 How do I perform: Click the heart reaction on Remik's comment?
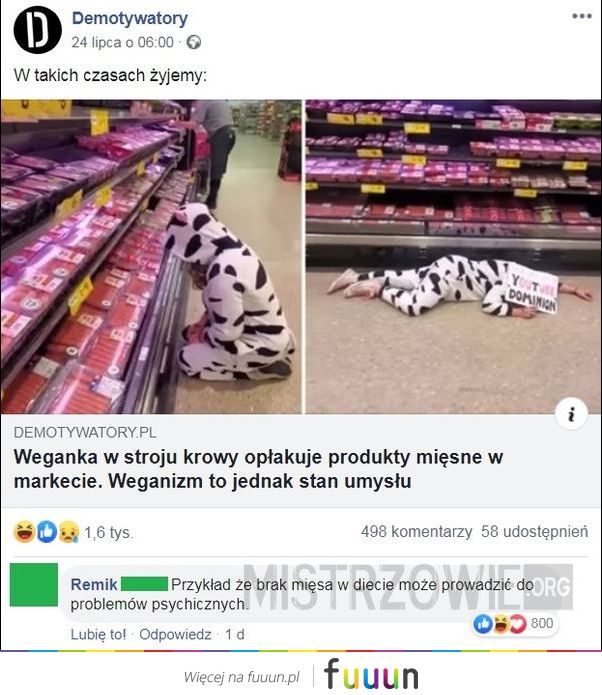tap(518, 624)
